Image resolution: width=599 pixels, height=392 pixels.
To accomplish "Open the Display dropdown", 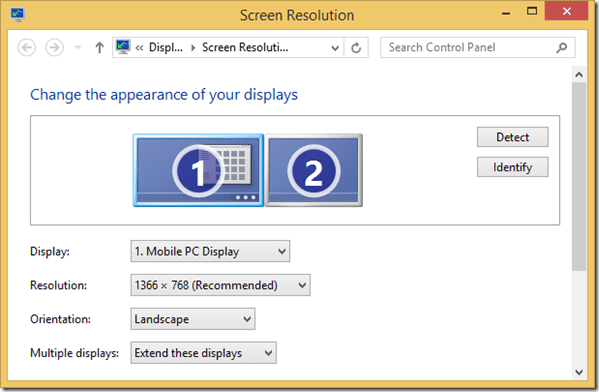I will point(210,251).
